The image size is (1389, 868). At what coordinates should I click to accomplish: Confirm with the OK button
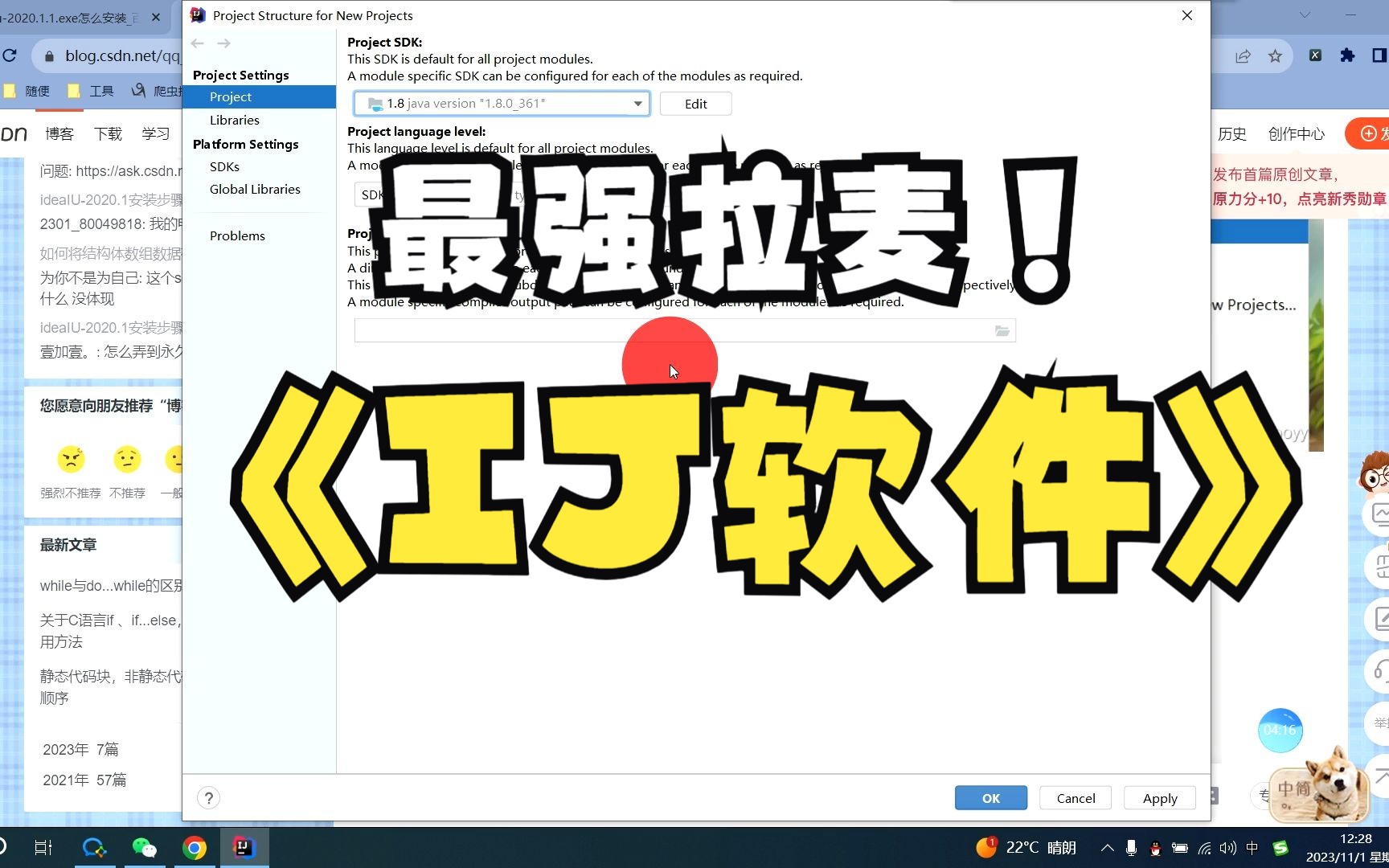pyautogui.click(x=990, y=798)
